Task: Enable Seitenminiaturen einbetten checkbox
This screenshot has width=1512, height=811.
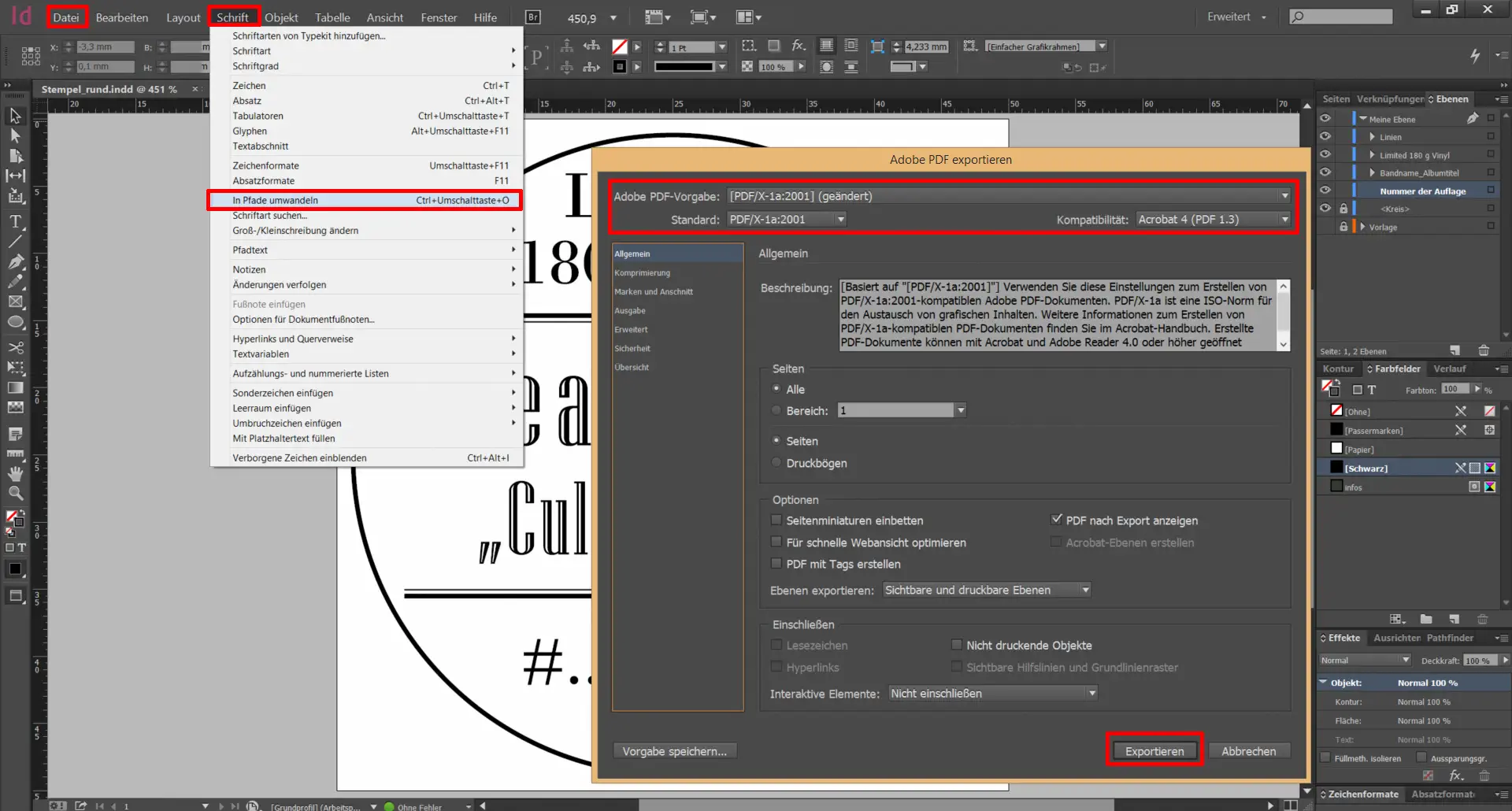Action: click(x=776, y=520)
